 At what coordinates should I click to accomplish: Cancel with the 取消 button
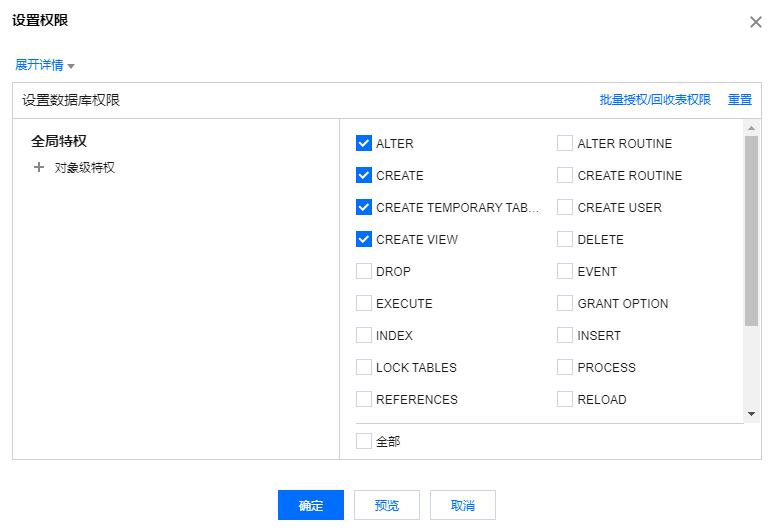point(463,505)
